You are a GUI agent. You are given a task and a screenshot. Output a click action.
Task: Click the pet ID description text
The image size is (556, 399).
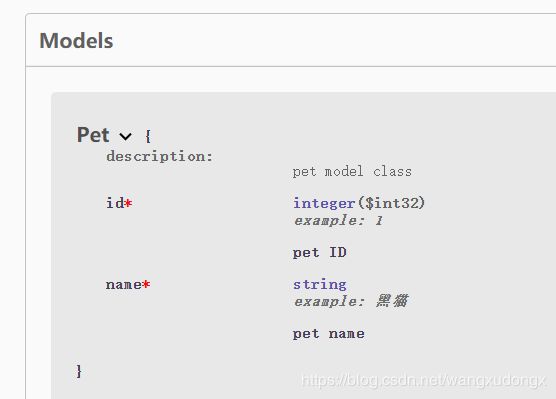click(x=319, y=253)
